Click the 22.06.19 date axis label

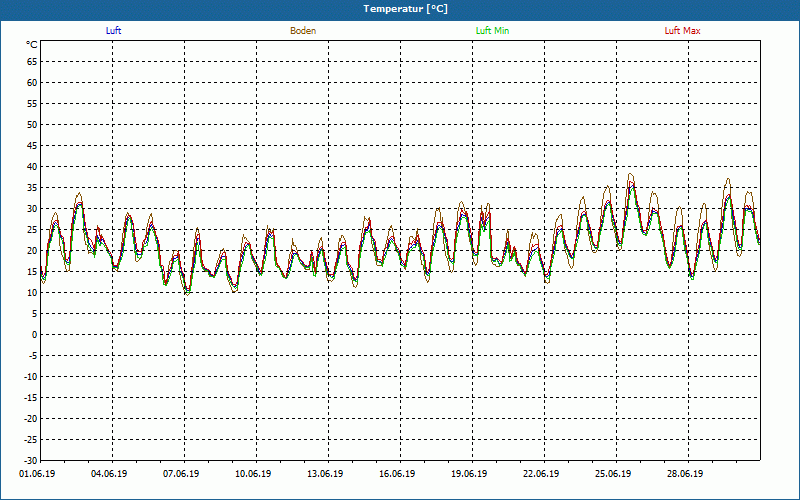pyautogui.click(x=541, y=474)
